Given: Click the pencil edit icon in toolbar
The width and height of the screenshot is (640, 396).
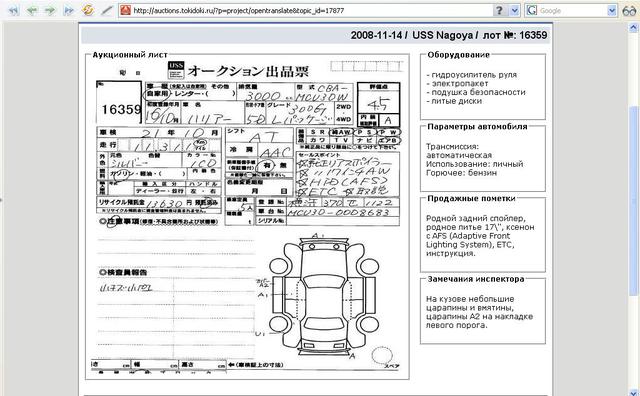Looking at the screenshot, I should click(x=107, y=10).
